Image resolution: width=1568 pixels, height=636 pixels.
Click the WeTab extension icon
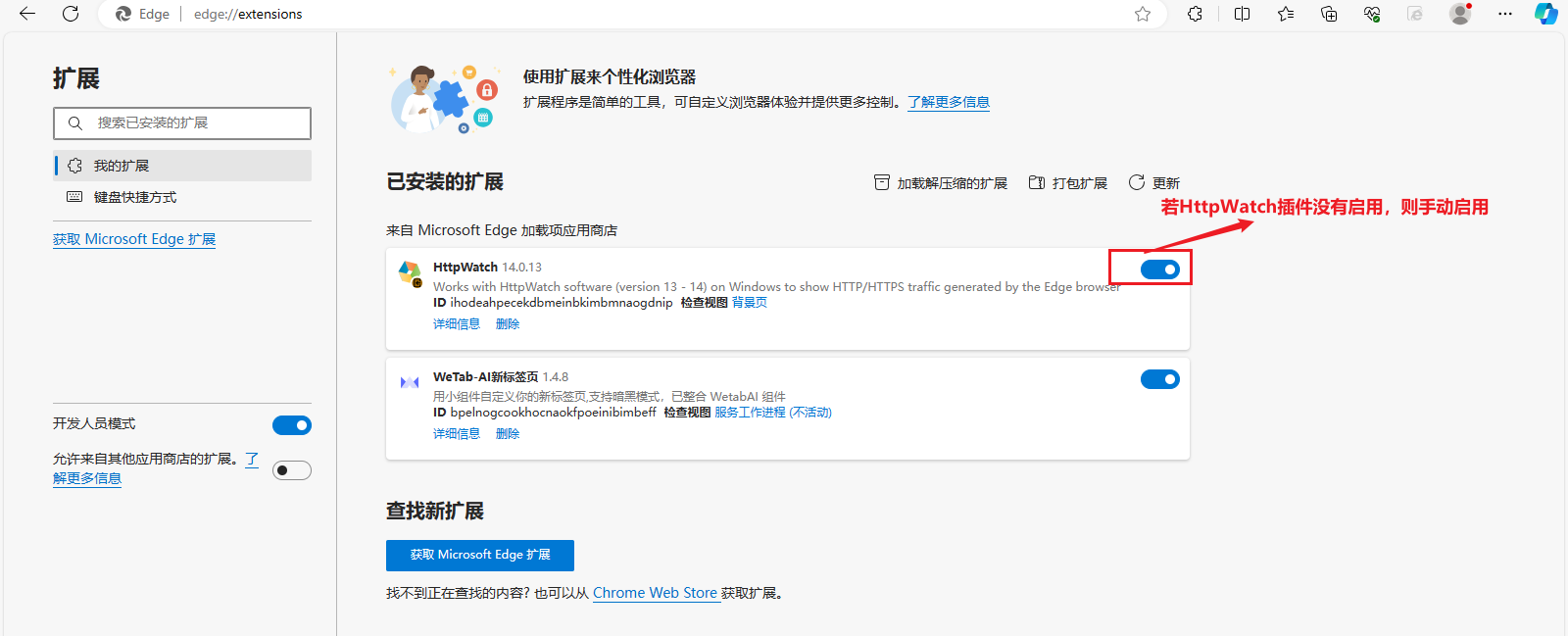click(410, 382)
